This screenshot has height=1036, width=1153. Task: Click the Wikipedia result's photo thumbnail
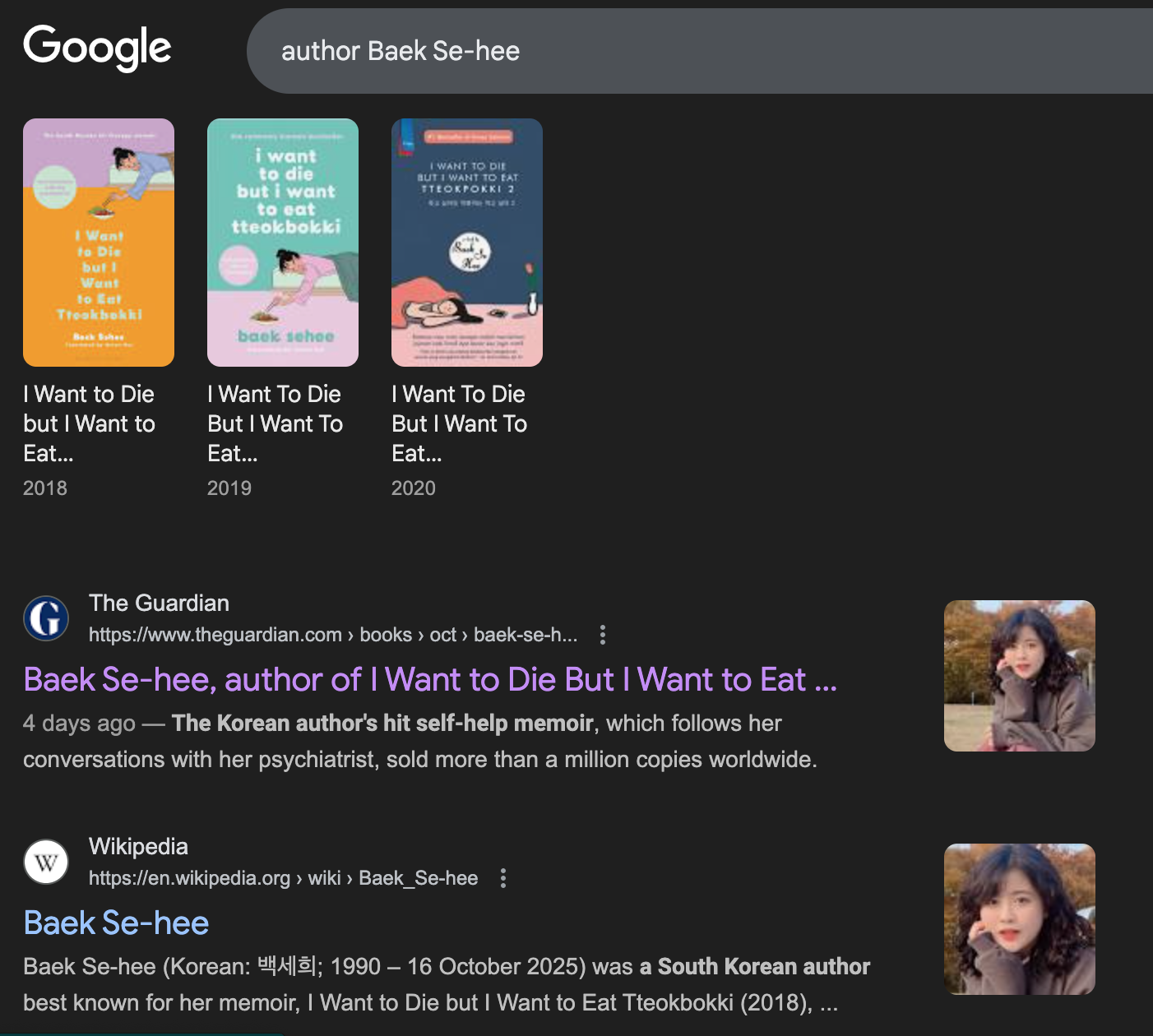(1019, 919)
